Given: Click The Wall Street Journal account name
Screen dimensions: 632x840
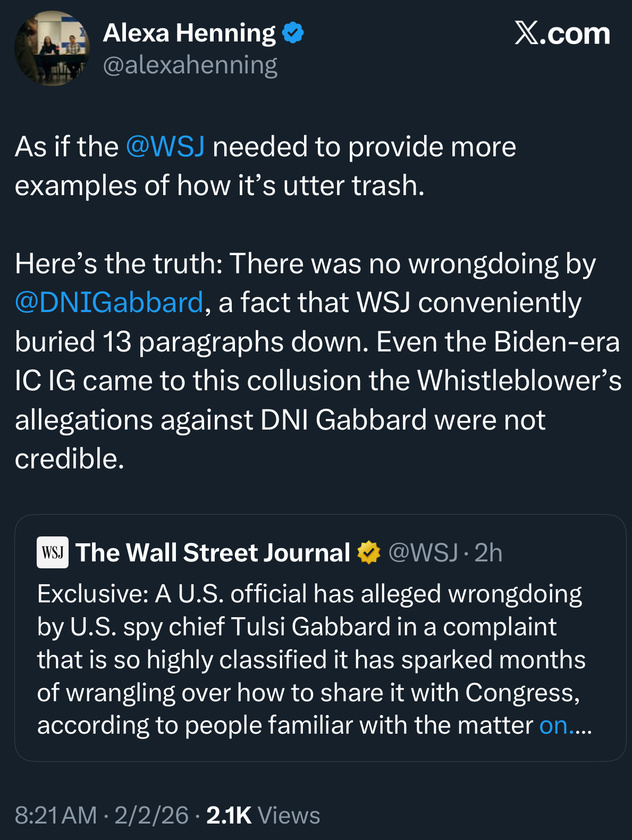Looking at the screenshot, I should (212, 552).
